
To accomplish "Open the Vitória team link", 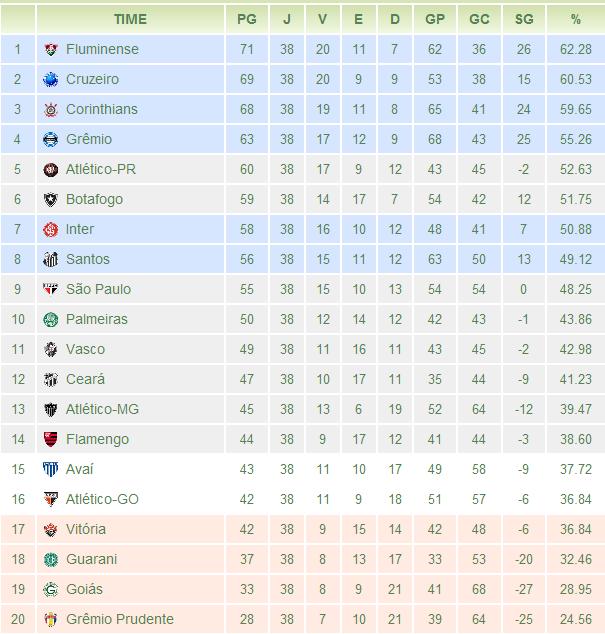I will point(86,529).
